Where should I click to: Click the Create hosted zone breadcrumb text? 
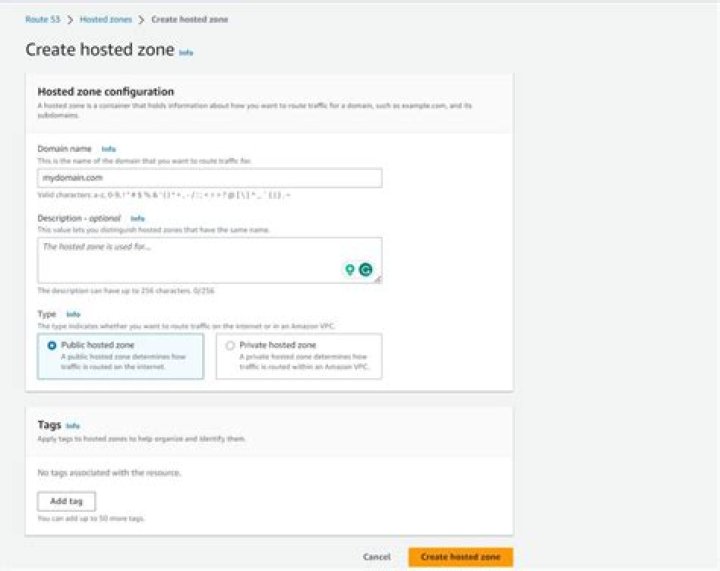click(189, 19)
